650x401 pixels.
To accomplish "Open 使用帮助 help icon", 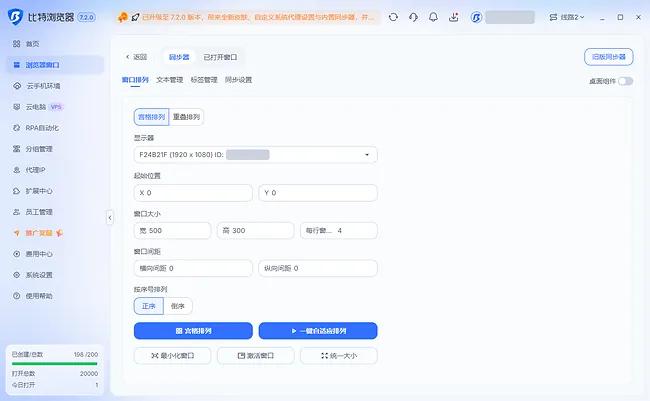I will point(17,296).
